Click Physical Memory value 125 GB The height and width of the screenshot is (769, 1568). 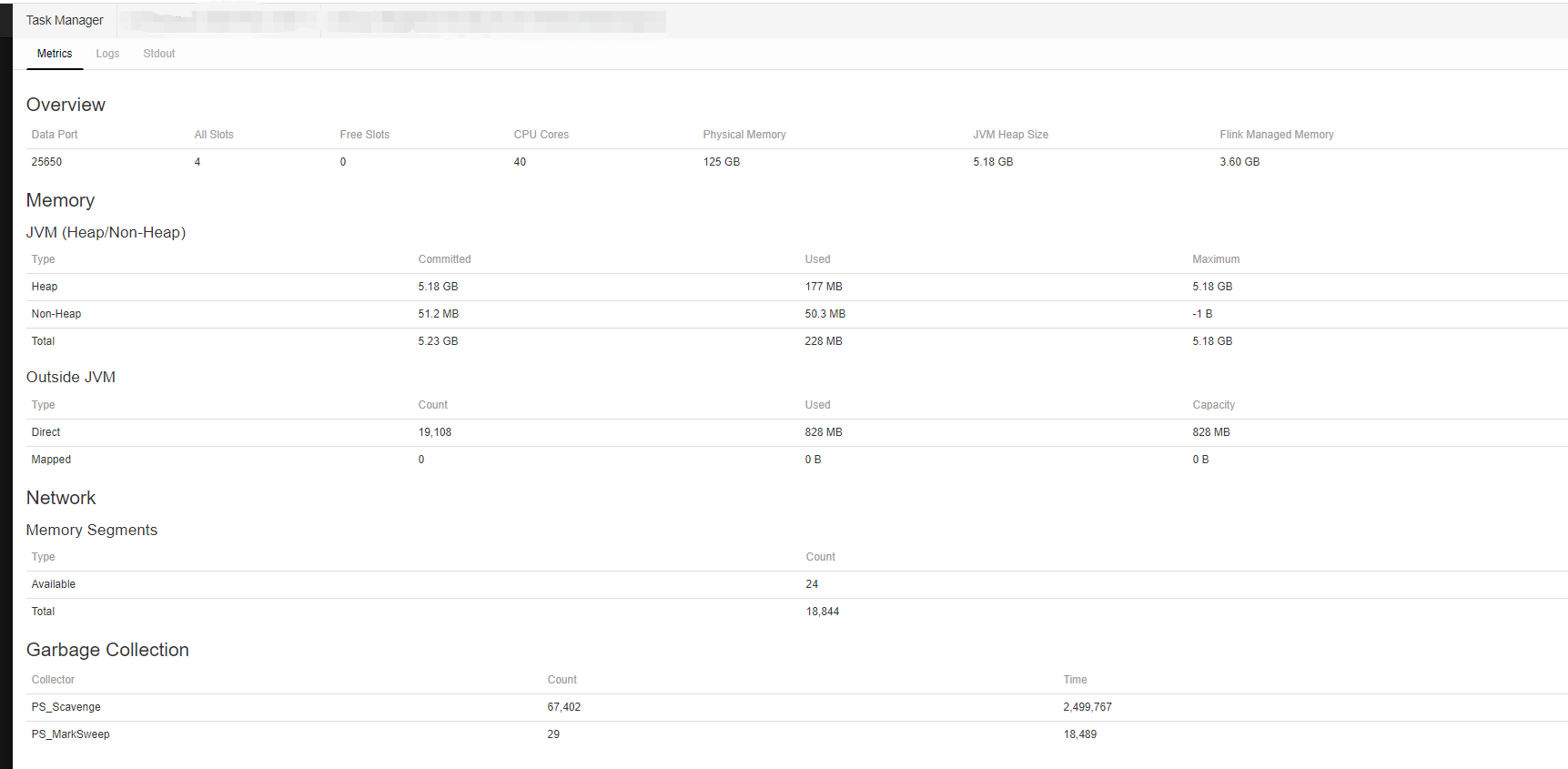coord(722,162)
